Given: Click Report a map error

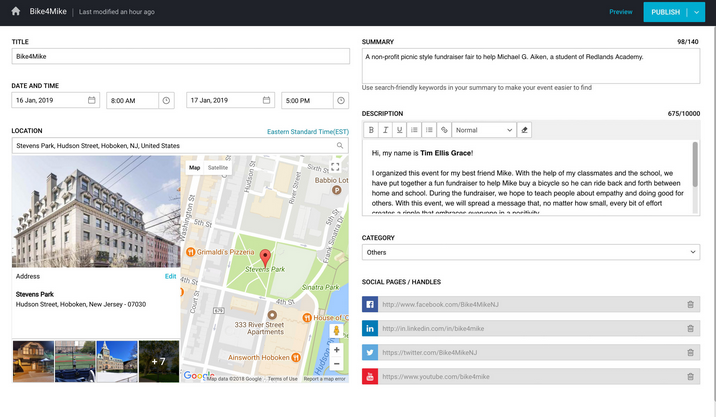Looking at the screenshot, I should pos(325,379).
